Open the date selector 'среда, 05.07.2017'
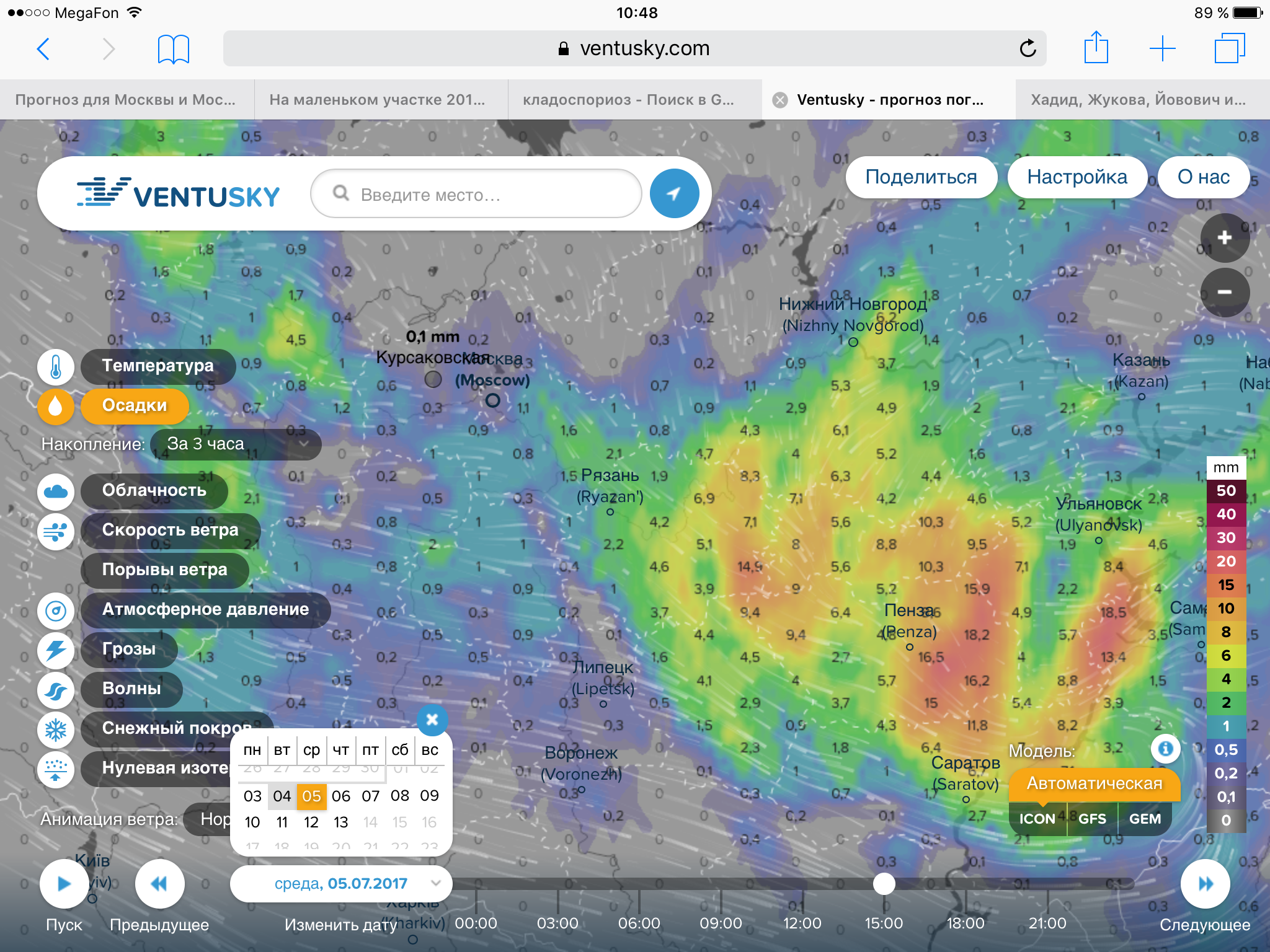 click(340, 883)
